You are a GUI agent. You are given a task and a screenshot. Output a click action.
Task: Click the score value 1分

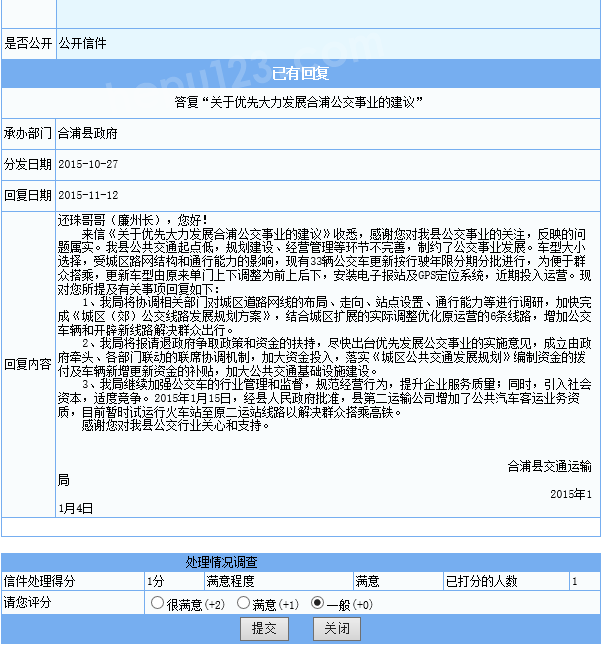156,581
